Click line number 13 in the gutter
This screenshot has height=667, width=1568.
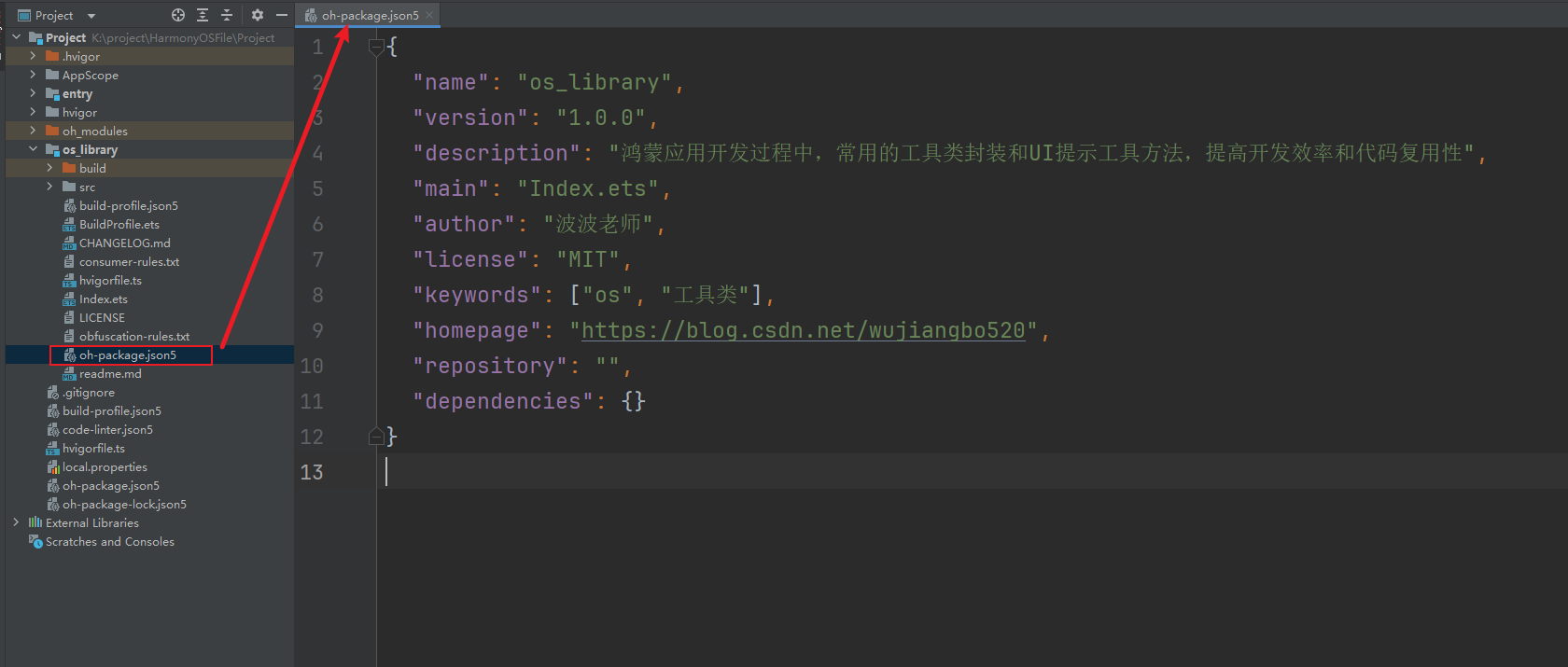[312, 472]
